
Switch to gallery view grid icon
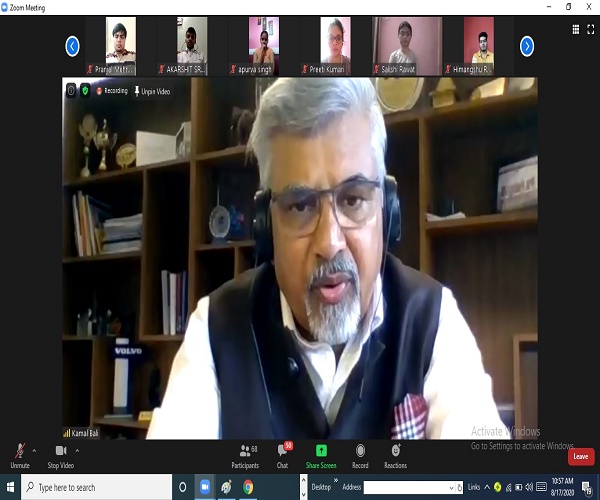576,29
